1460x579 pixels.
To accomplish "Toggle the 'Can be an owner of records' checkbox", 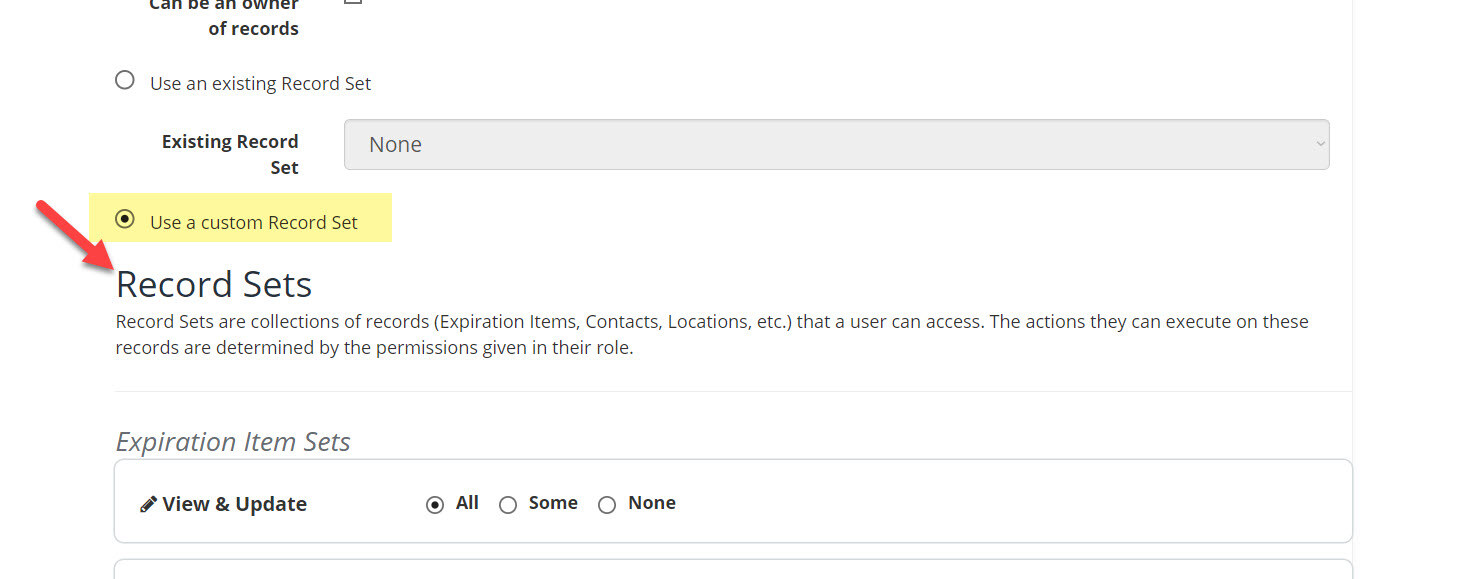I will click(x=352, y=2).
